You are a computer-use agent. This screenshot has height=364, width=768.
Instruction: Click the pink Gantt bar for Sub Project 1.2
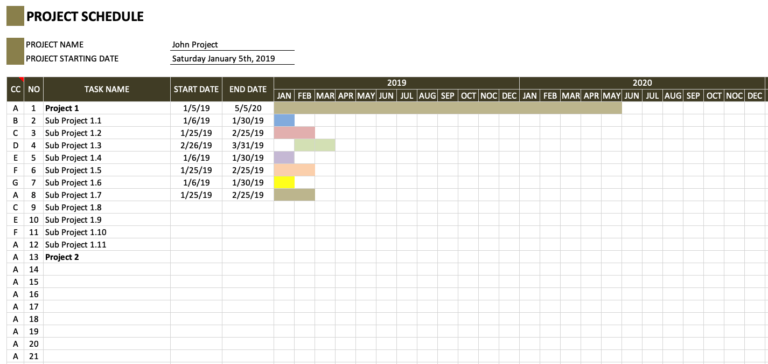(294, 133)
